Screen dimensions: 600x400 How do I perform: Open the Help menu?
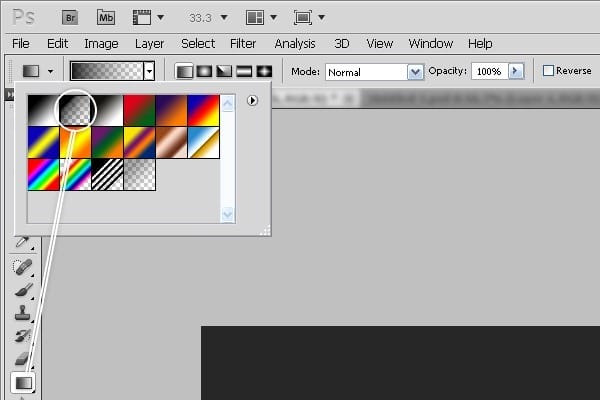[x=480, y=44]
